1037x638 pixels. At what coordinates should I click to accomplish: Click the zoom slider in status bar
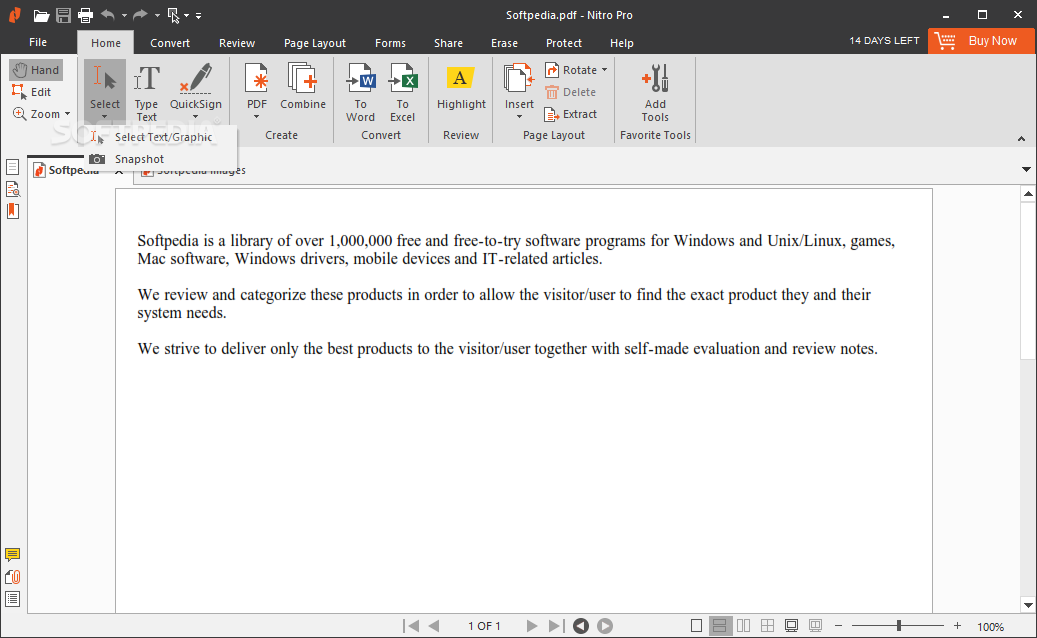(x=898, y=626)
